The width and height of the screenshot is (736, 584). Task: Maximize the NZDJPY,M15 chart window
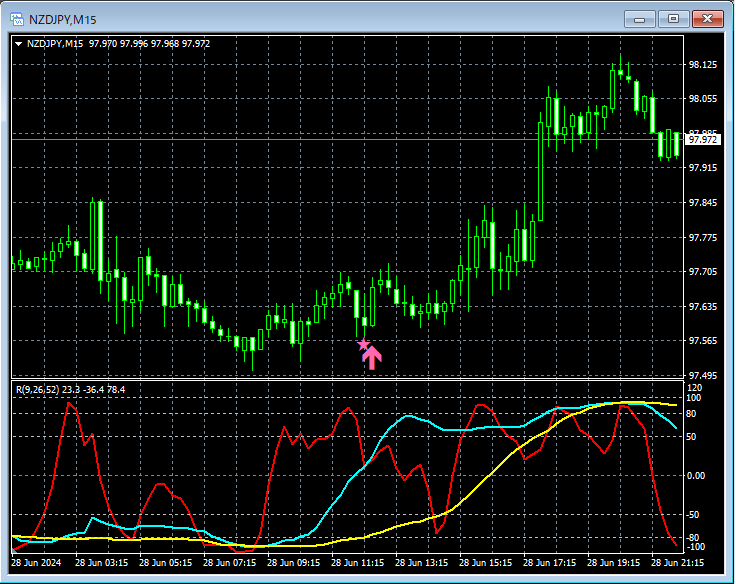click(673, 19)
